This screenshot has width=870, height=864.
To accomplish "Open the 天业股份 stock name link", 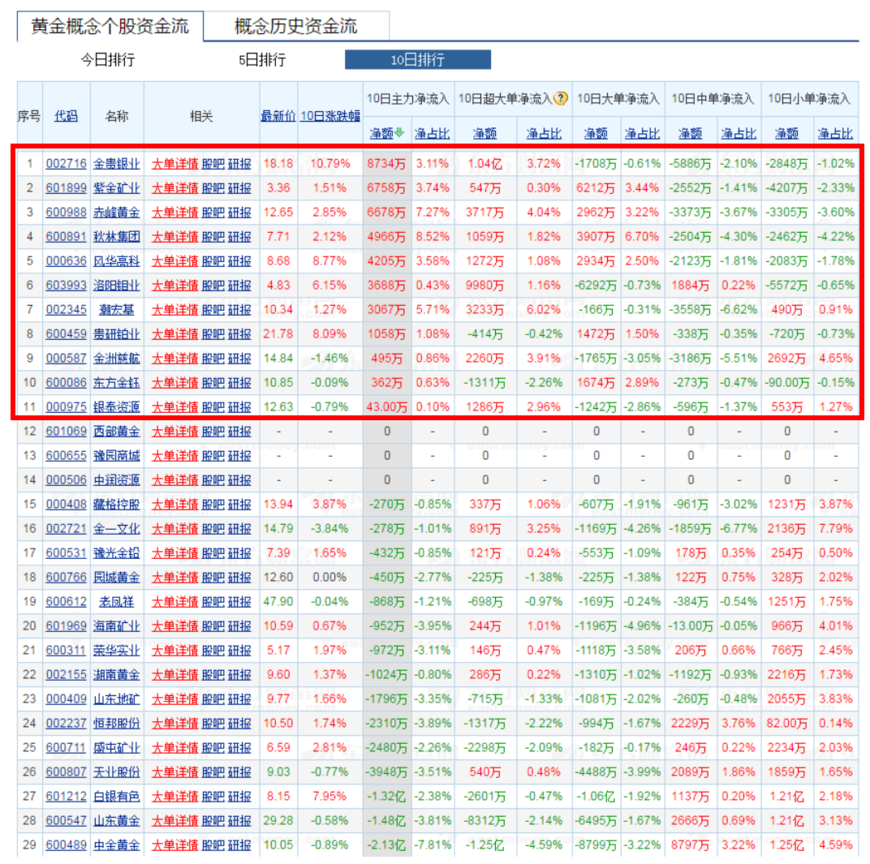I will tap(117, 772).
